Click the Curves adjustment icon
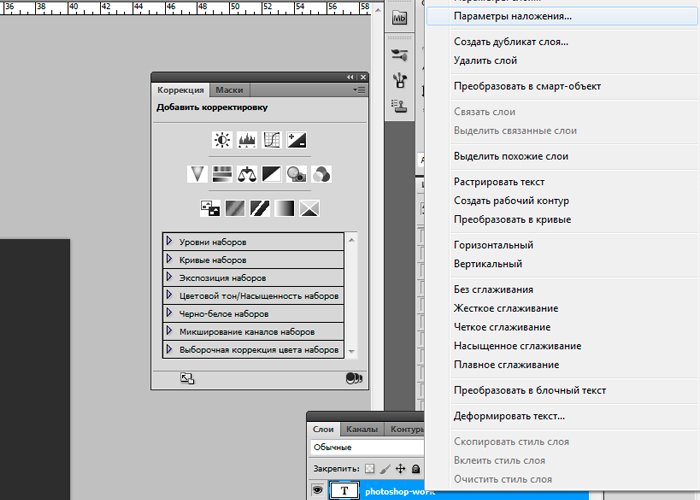This screenshot has height=500, width=700. coord(271,140)
